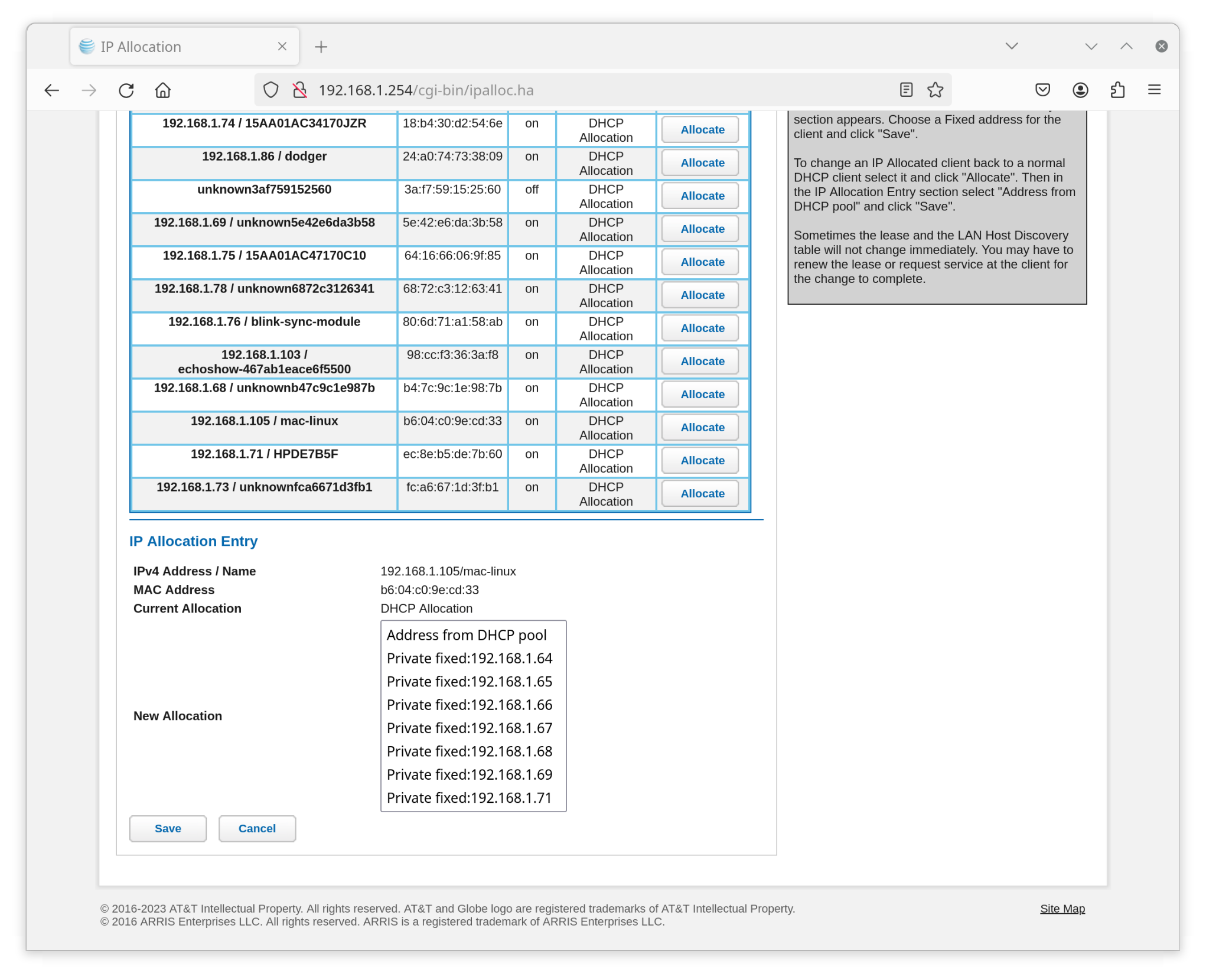Click the DHCP Allocation cell for dodger
1206x980 pixels.
pos(605,164)
